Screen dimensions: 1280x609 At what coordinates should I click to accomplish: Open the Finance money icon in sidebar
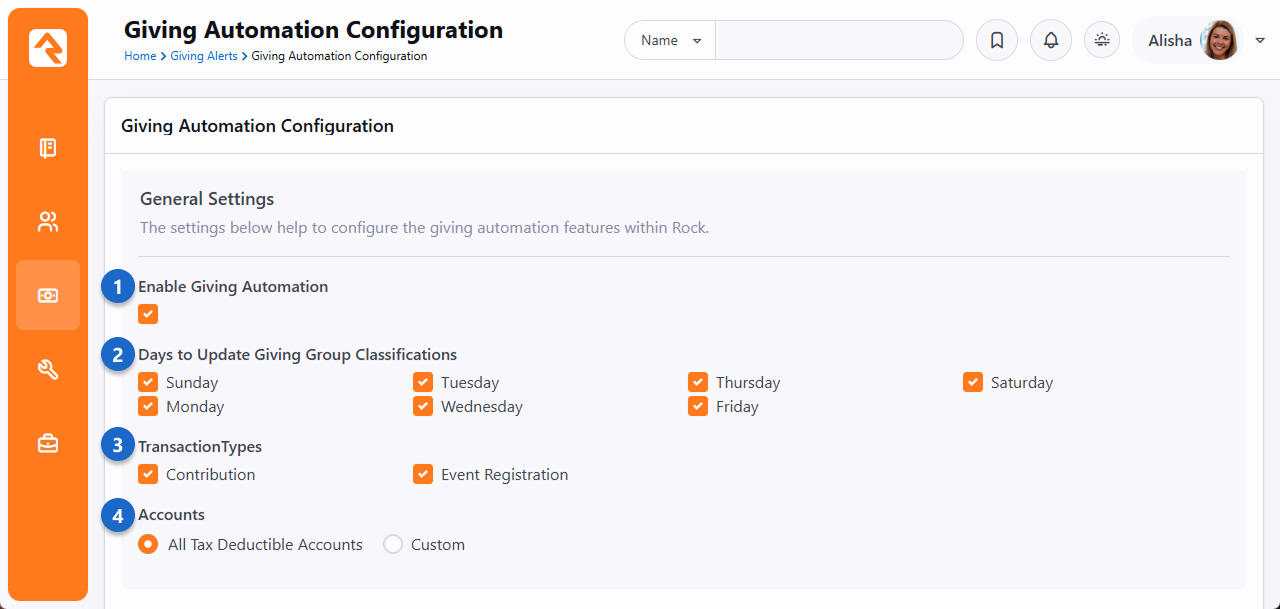[48, 295]
